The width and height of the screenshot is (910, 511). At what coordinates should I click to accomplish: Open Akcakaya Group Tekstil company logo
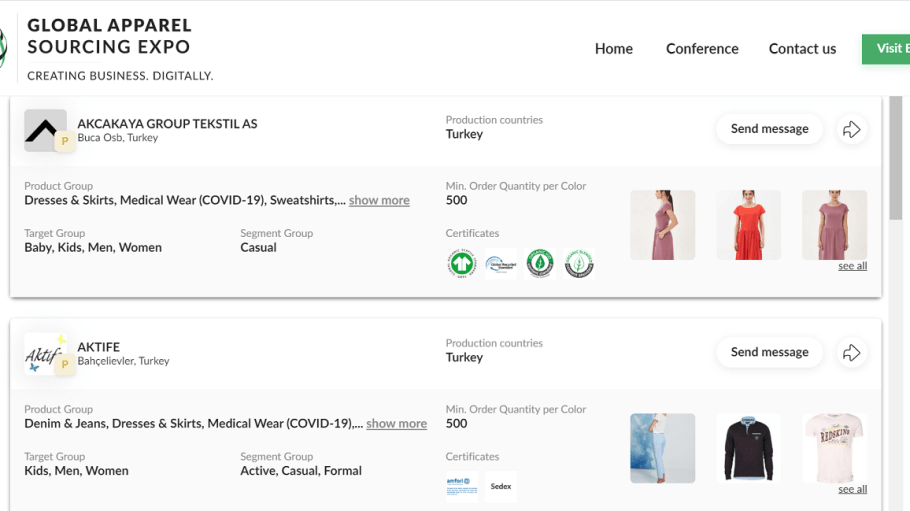(x=45, y=130)
